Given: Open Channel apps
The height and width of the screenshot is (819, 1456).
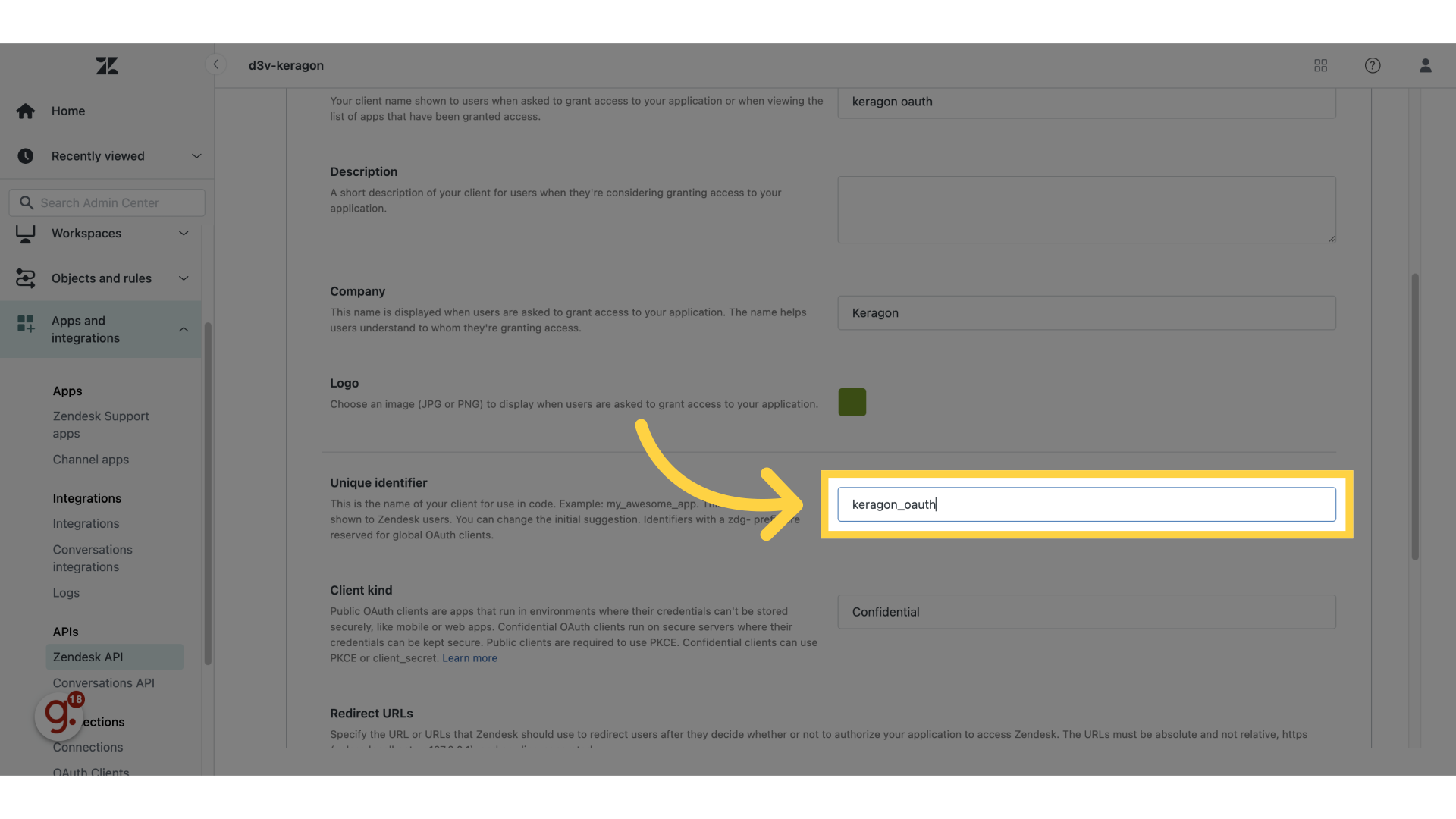Looking at the screenshot, I should point(91,460).
